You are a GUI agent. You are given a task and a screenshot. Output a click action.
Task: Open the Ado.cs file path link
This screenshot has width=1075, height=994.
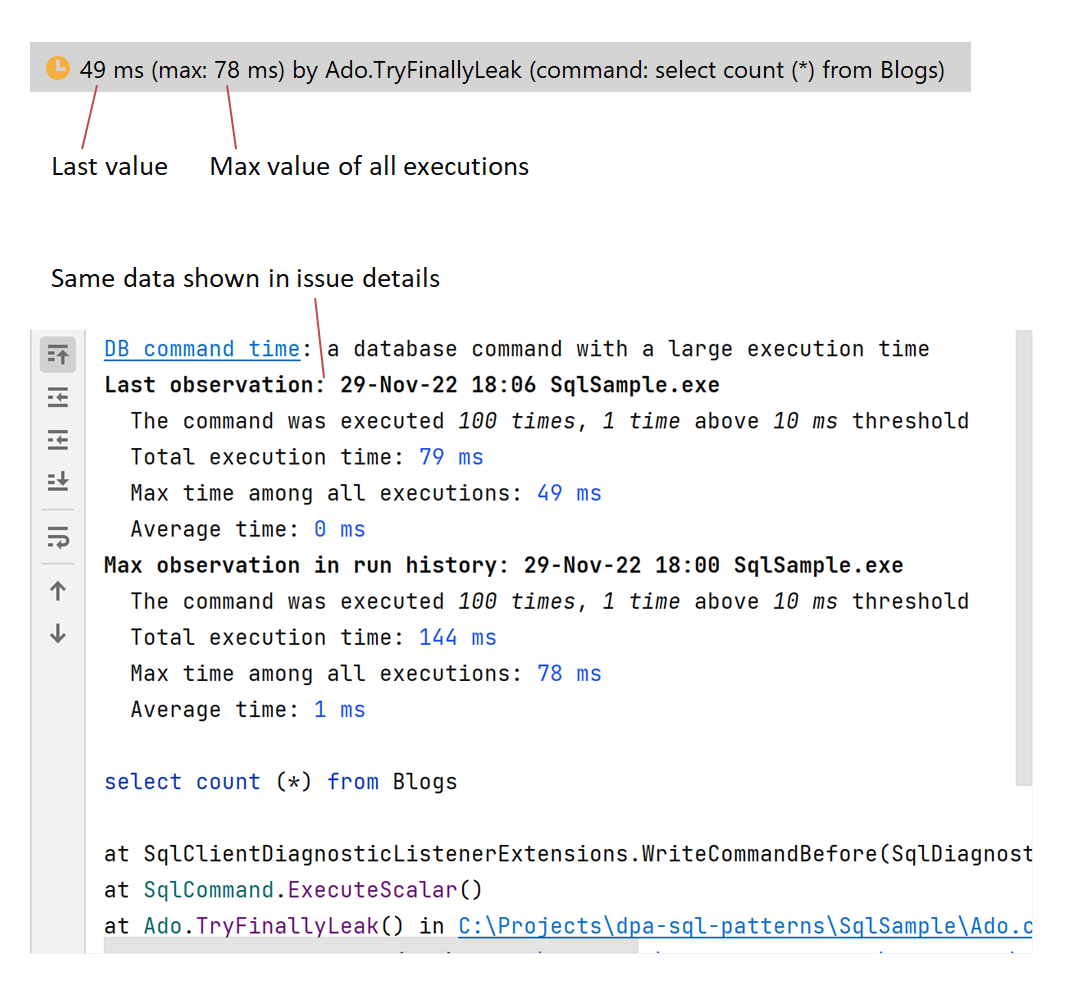tap(745, 925)
